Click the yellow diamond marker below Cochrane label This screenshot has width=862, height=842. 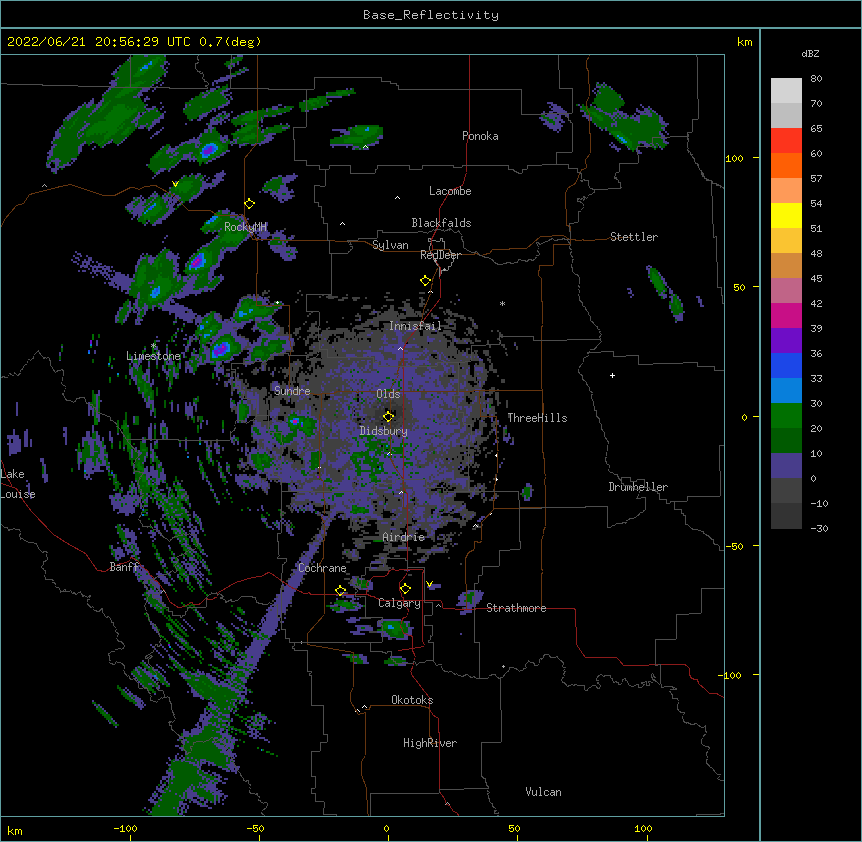(x=340, y=591)
